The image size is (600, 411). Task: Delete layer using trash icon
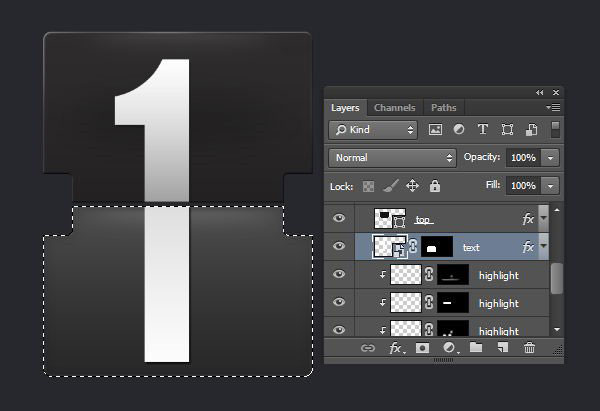(x=530, y=348)
